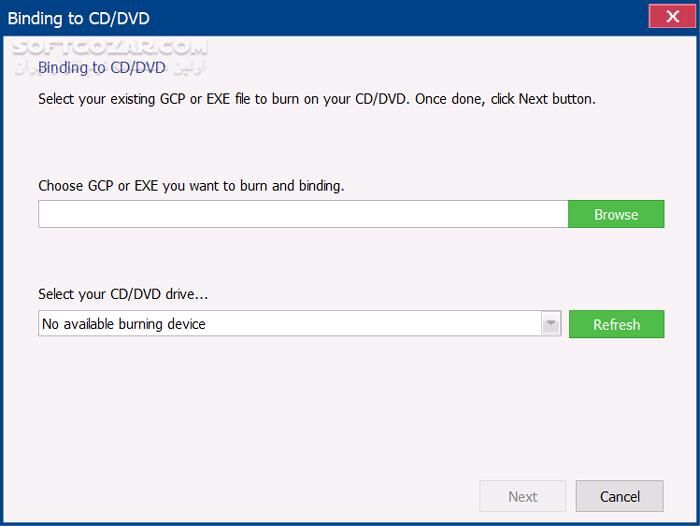
Task: Click the green Browse button
Action: click(616, 214)
